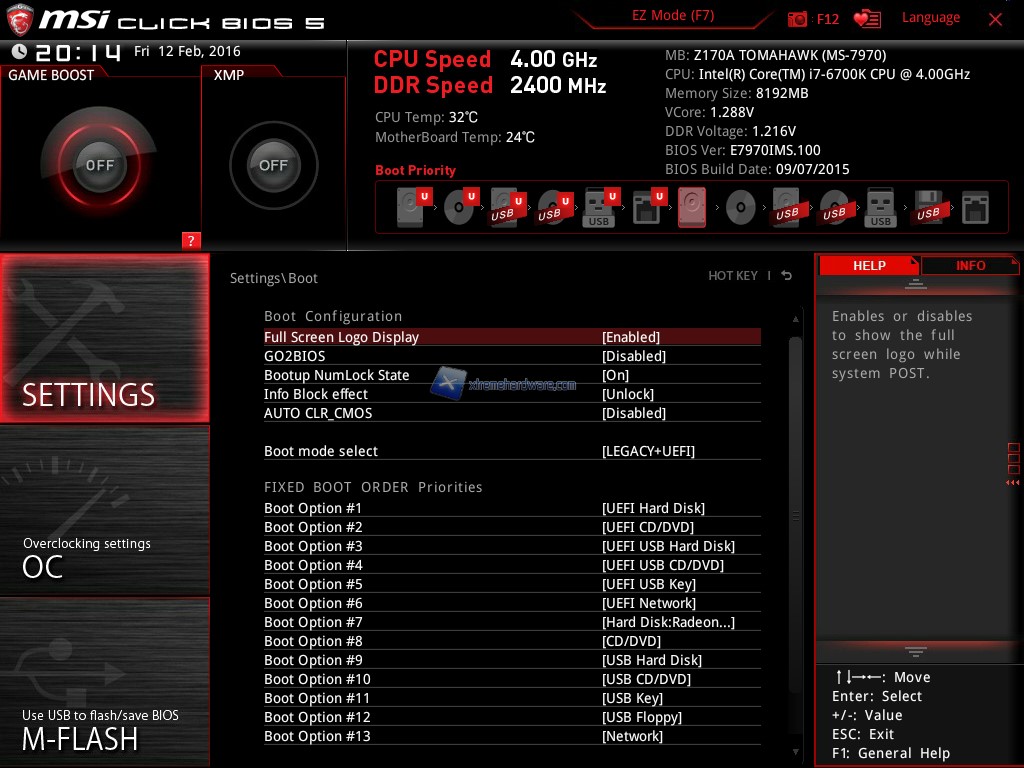Click the screenshot camera F12 icon

pyautogui.click(x=798, y=19)
